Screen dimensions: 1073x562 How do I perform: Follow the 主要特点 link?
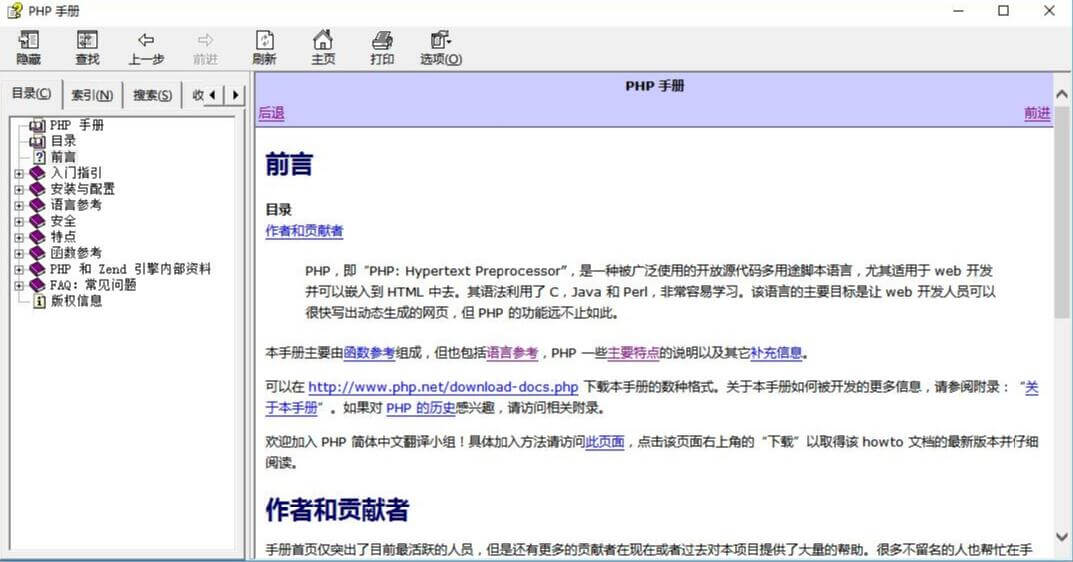(633, 353)
